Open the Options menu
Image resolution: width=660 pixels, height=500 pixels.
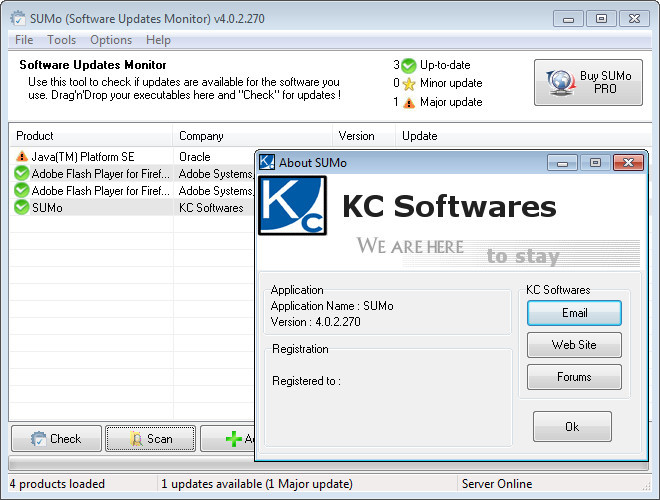111,40
